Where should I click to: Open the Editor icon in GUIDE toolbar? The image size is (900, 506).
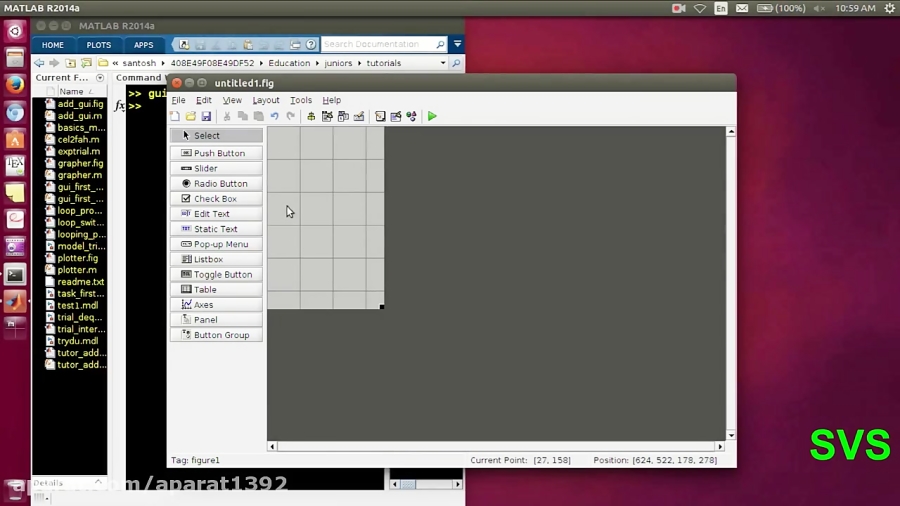[x=380, y=116]
